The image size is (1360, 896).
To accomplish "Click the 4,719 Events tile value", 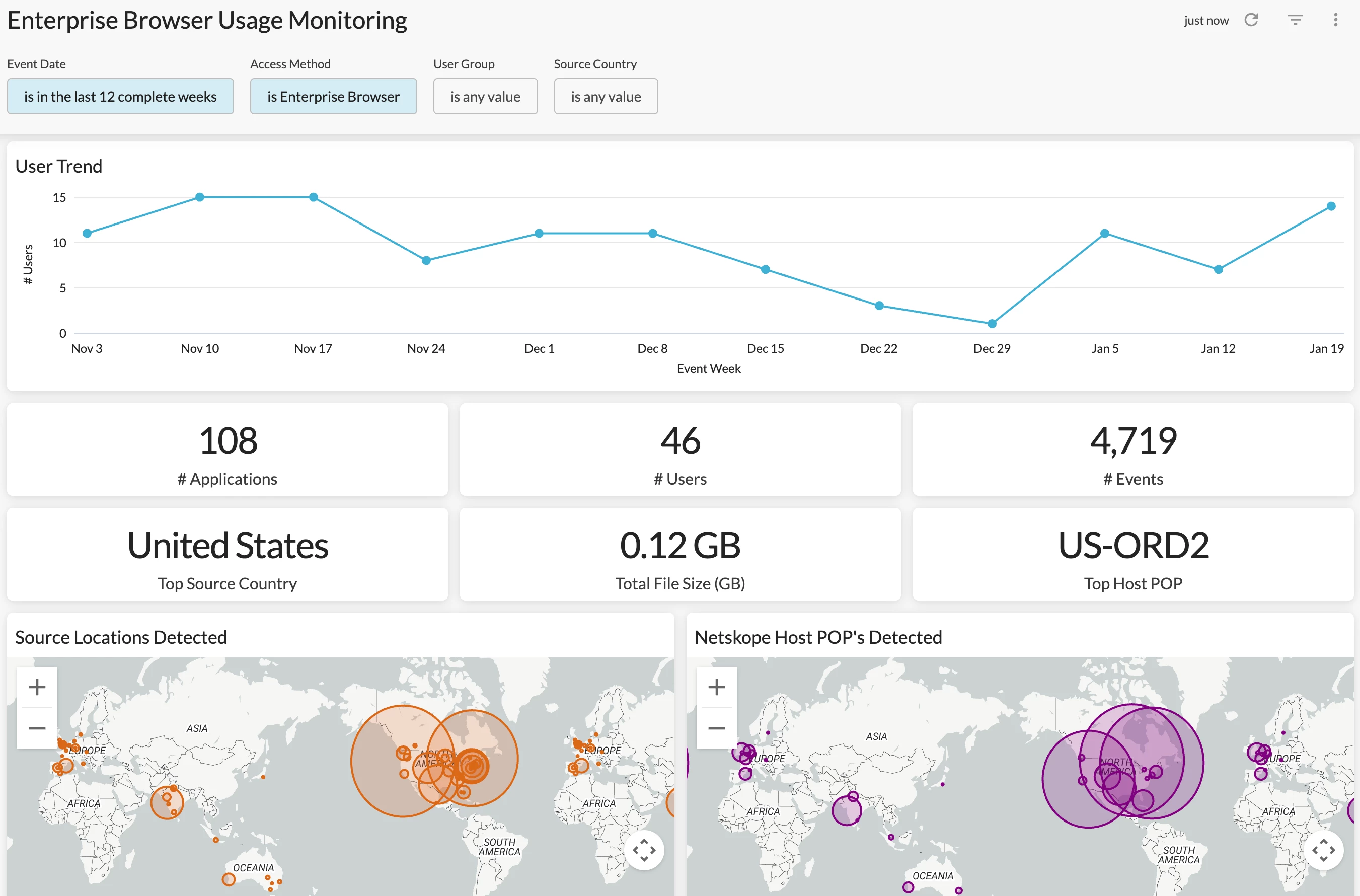I will click(1133, 441).
